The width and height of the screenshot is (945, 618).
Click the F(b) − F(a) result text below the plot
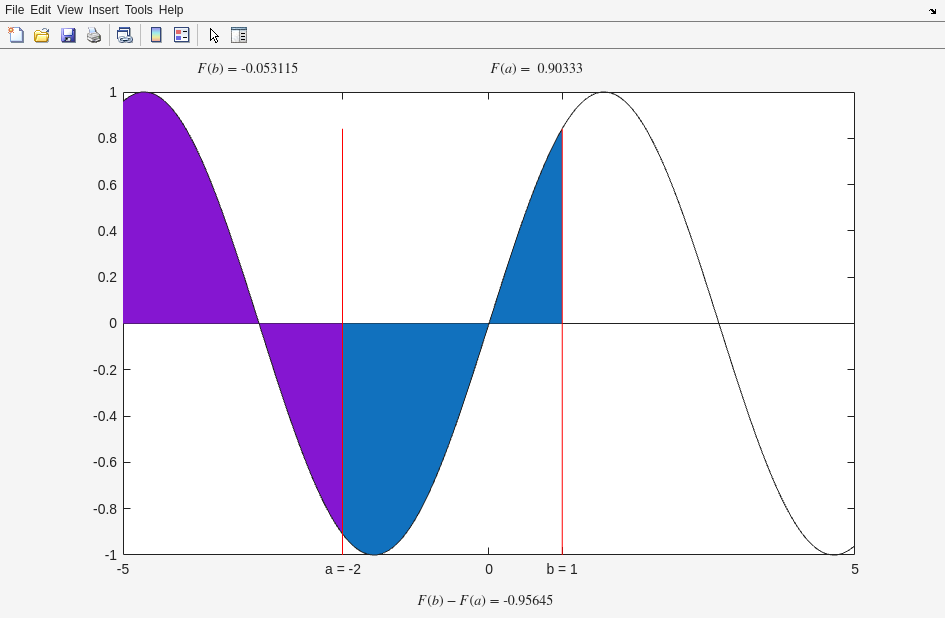[x=485, y=601]
